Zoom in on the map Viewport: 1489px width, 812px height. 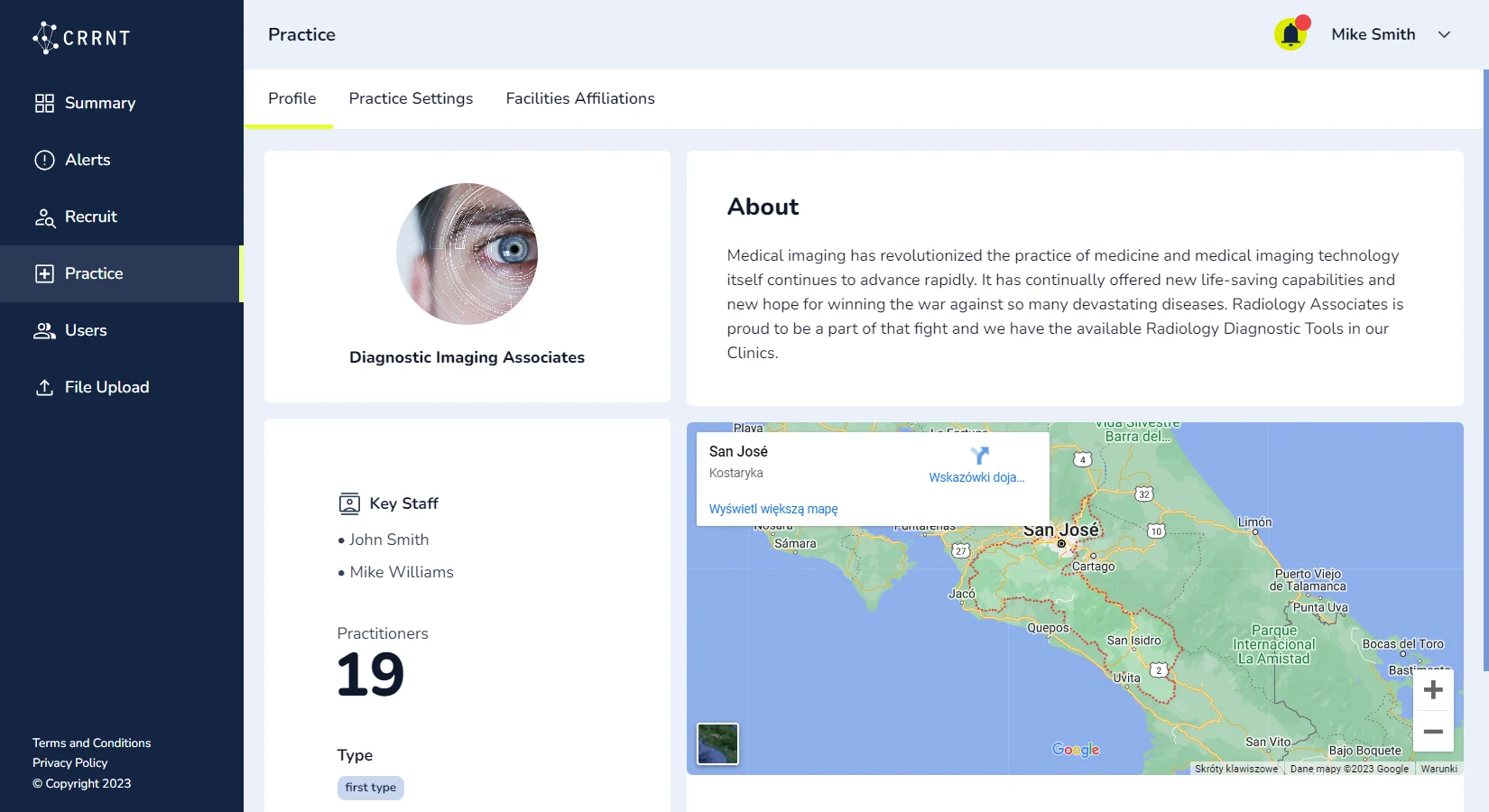[1432, 690]
